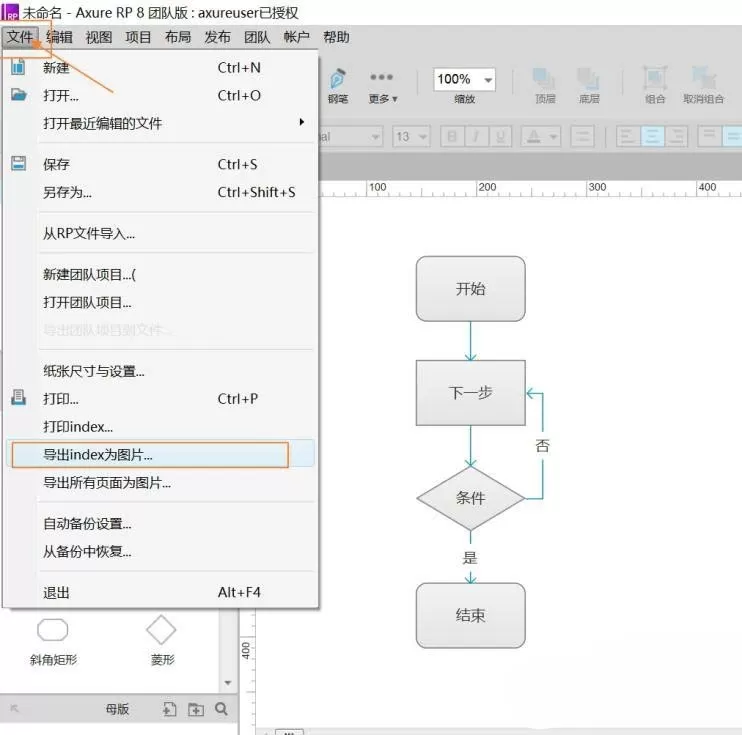Toggle underline text formatting button
This screenshot has height=735, width=742.
click(x=500, y=137)
